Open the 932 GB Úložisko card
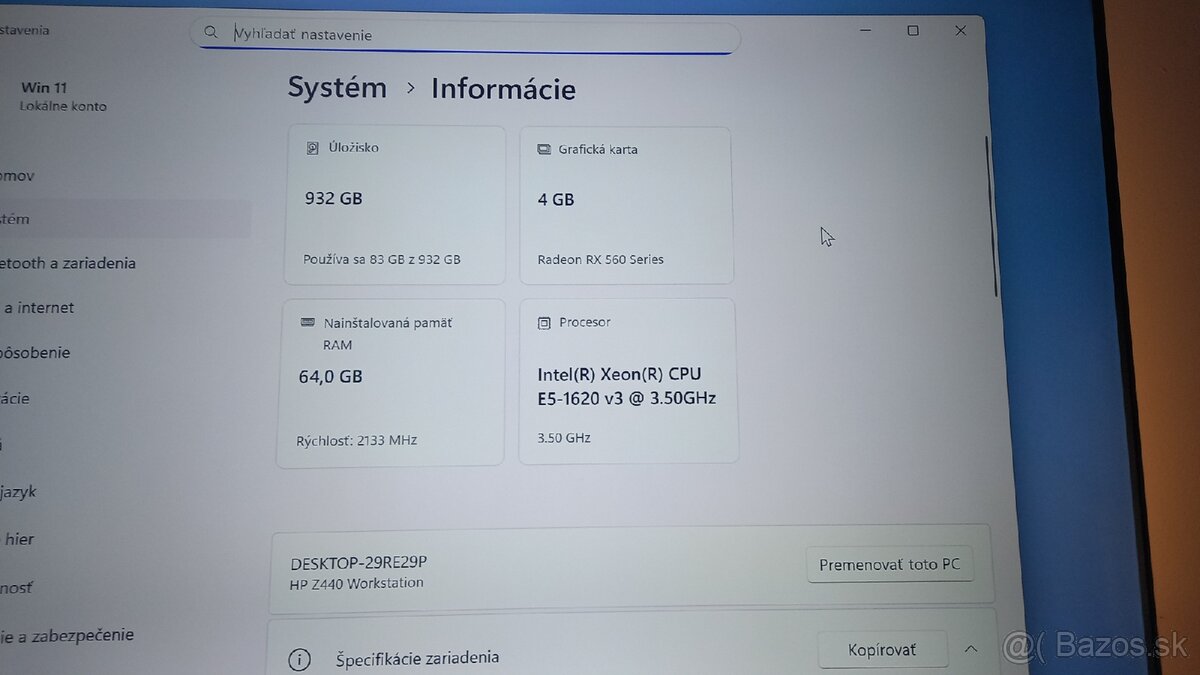This screenshot has height=675, width=1200. coord(395,203)
